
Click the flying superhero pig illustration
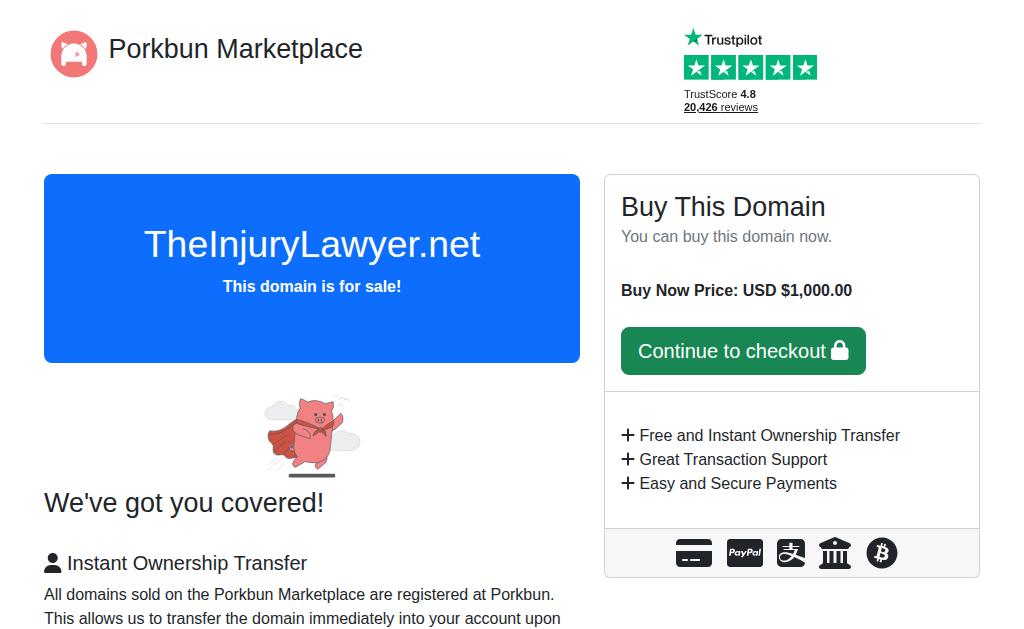(x=312, y=436)
